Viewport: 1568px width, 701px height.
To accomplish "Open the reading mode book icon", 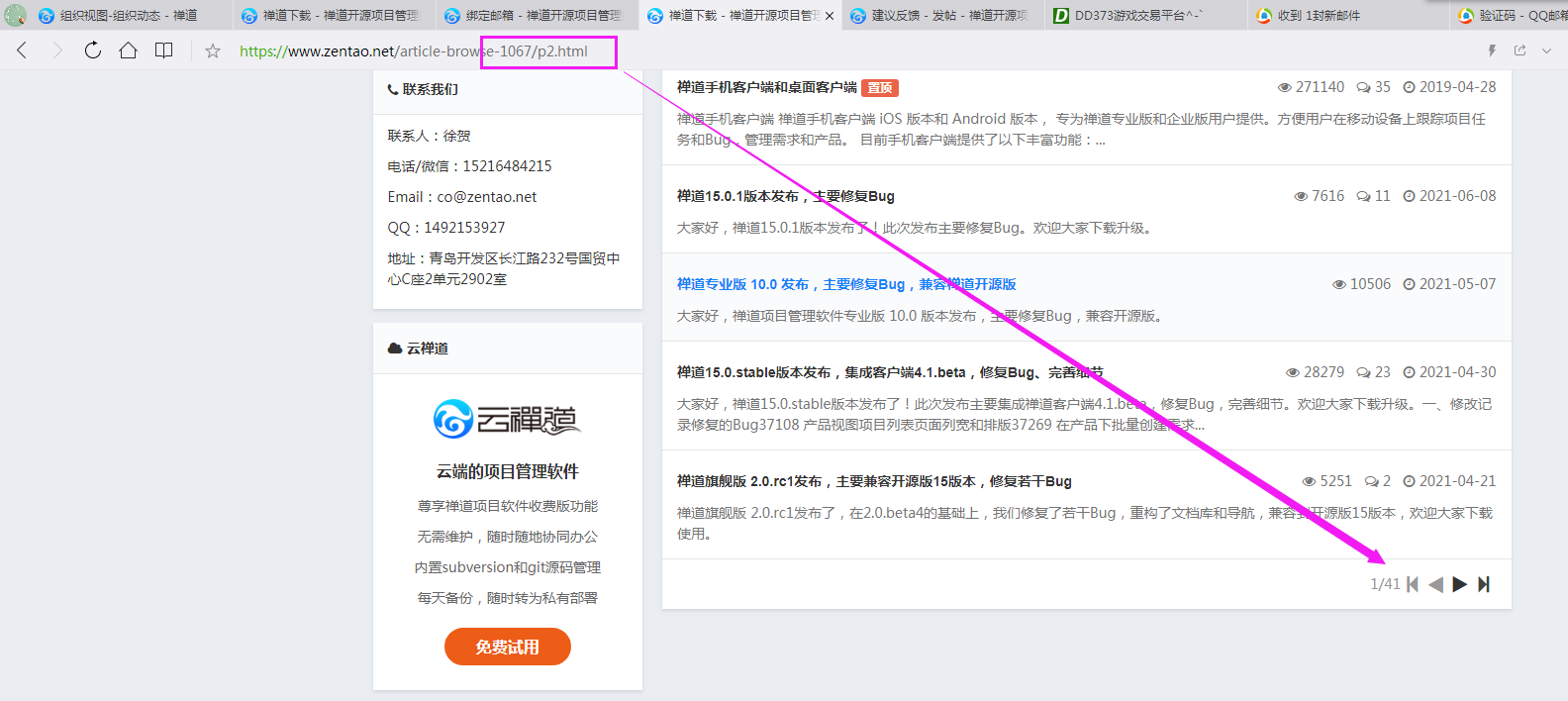I will tap(163, 50).
